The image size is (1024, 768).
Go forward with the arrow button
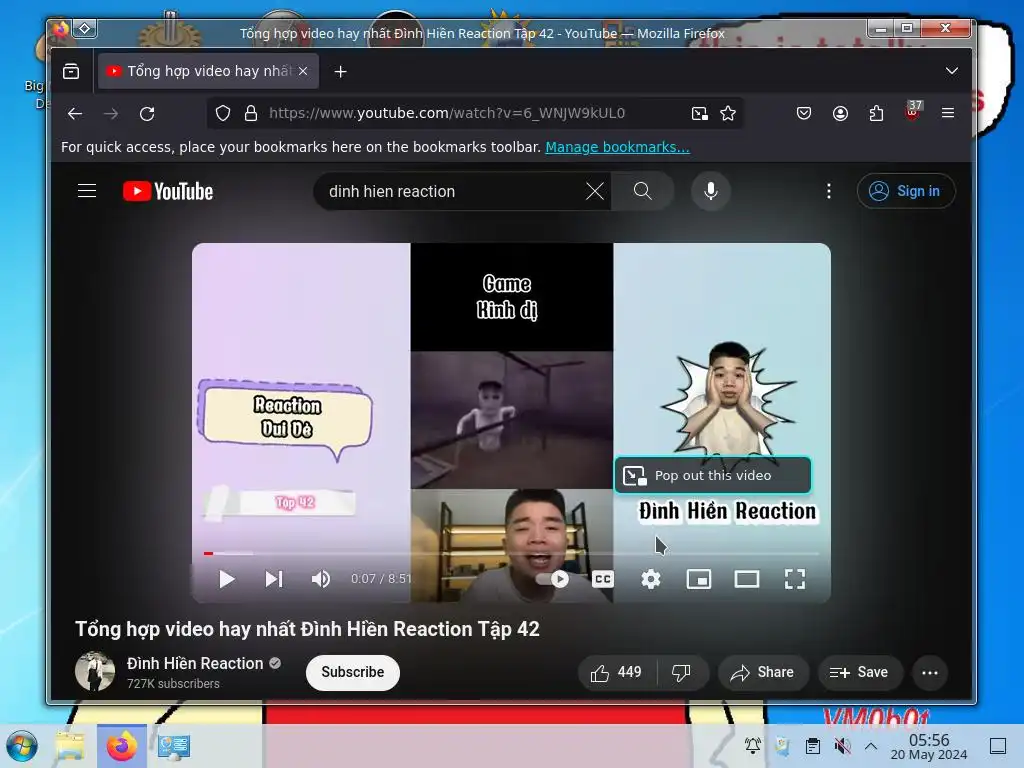point(111,114)
